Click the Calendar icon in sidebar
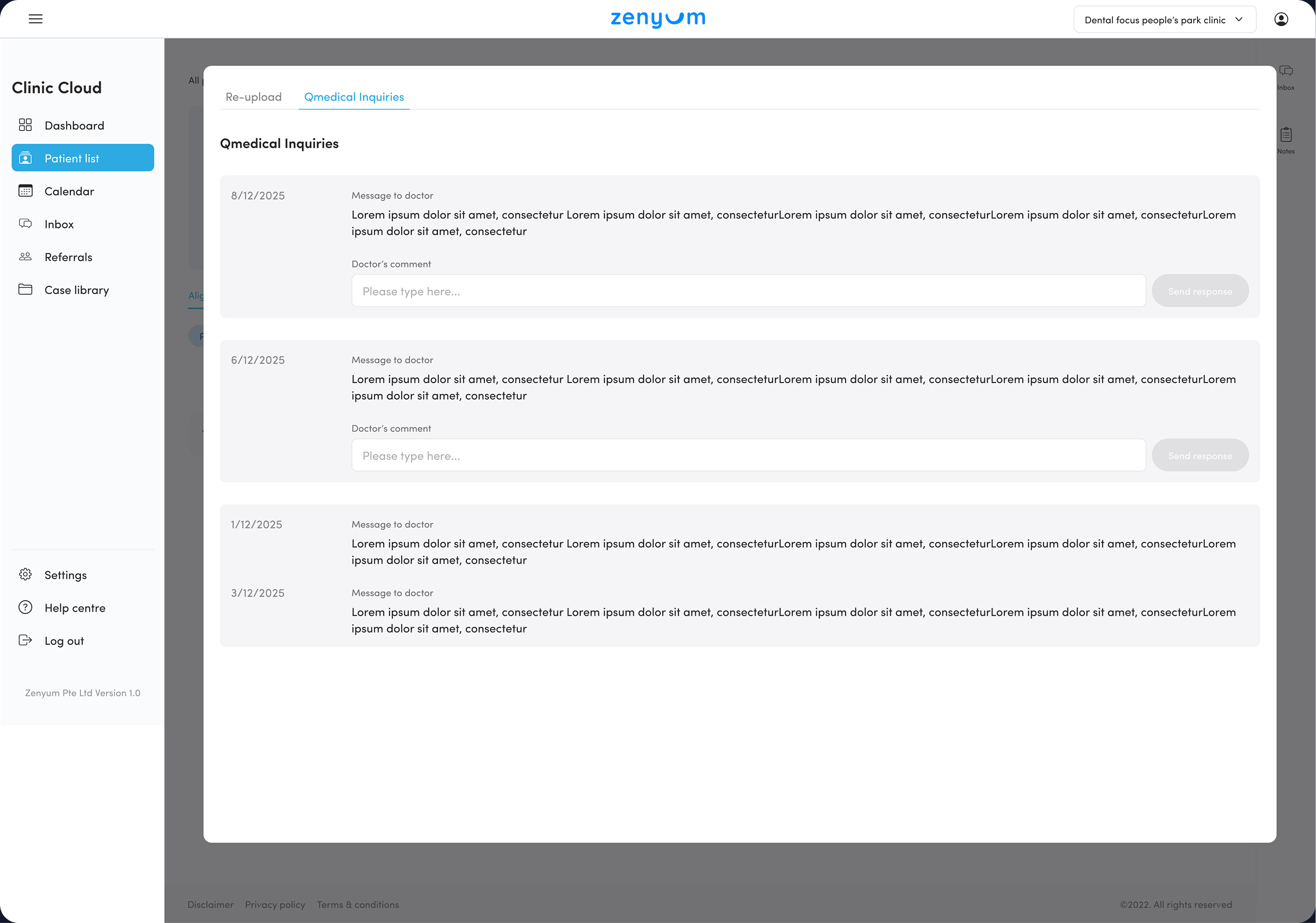 [25, 191]
